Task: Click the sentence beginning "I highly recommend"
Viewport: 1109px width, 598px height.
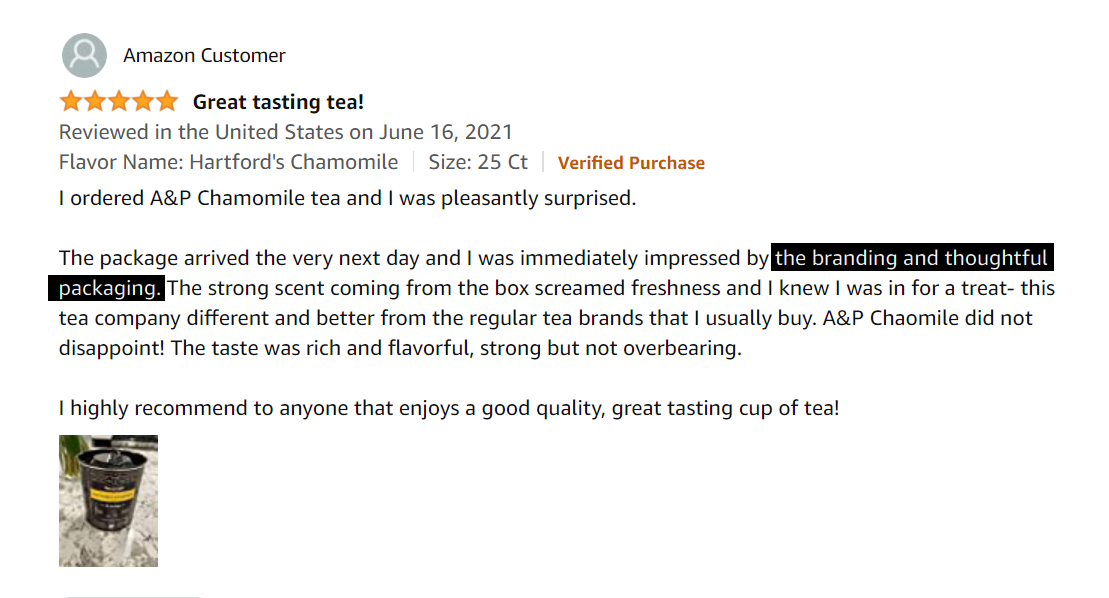Action: 448,408
